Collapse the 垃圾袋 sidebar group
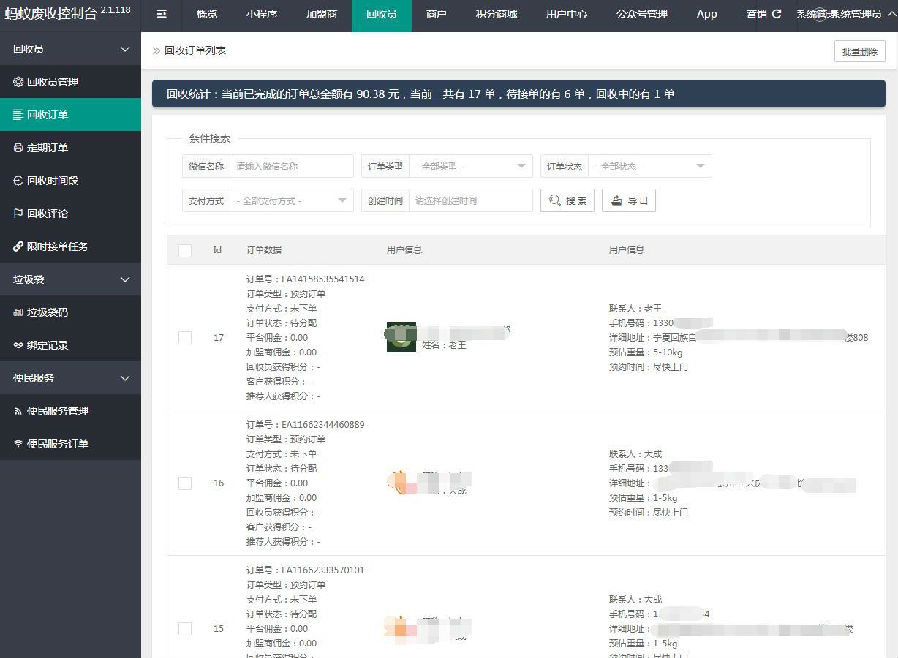Screen dimensions: 898x658 click(x=70, y=279)
